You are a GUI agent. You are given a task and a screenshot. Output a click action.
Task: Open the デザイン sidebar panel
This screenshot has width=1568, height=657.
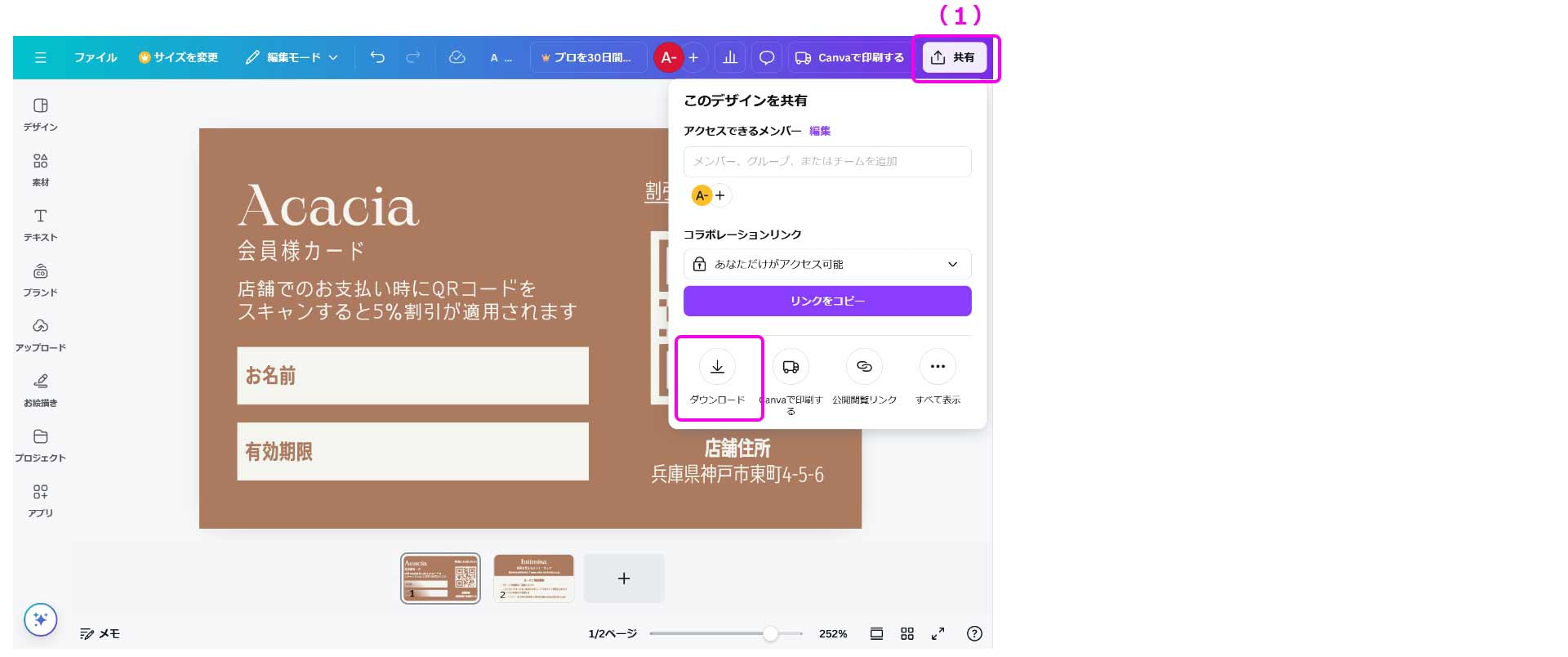(x=40, y=114)
